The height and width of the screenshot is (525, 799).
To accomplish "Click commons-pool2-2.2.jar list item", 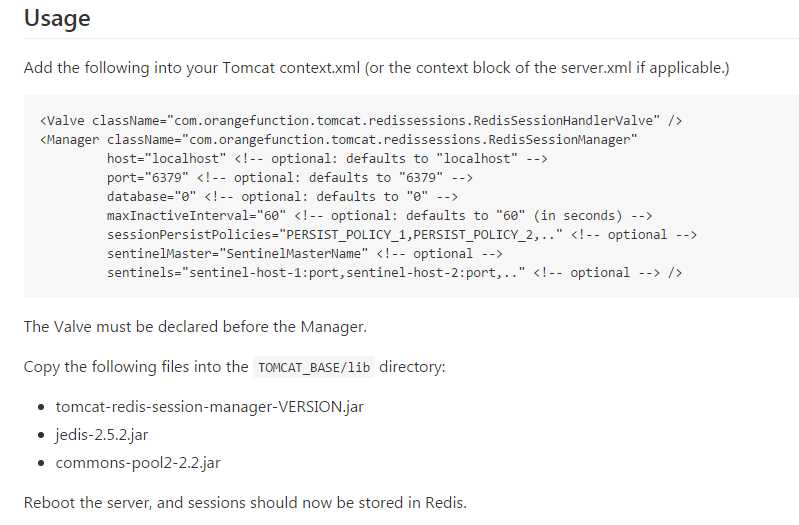I will (138, 463).
